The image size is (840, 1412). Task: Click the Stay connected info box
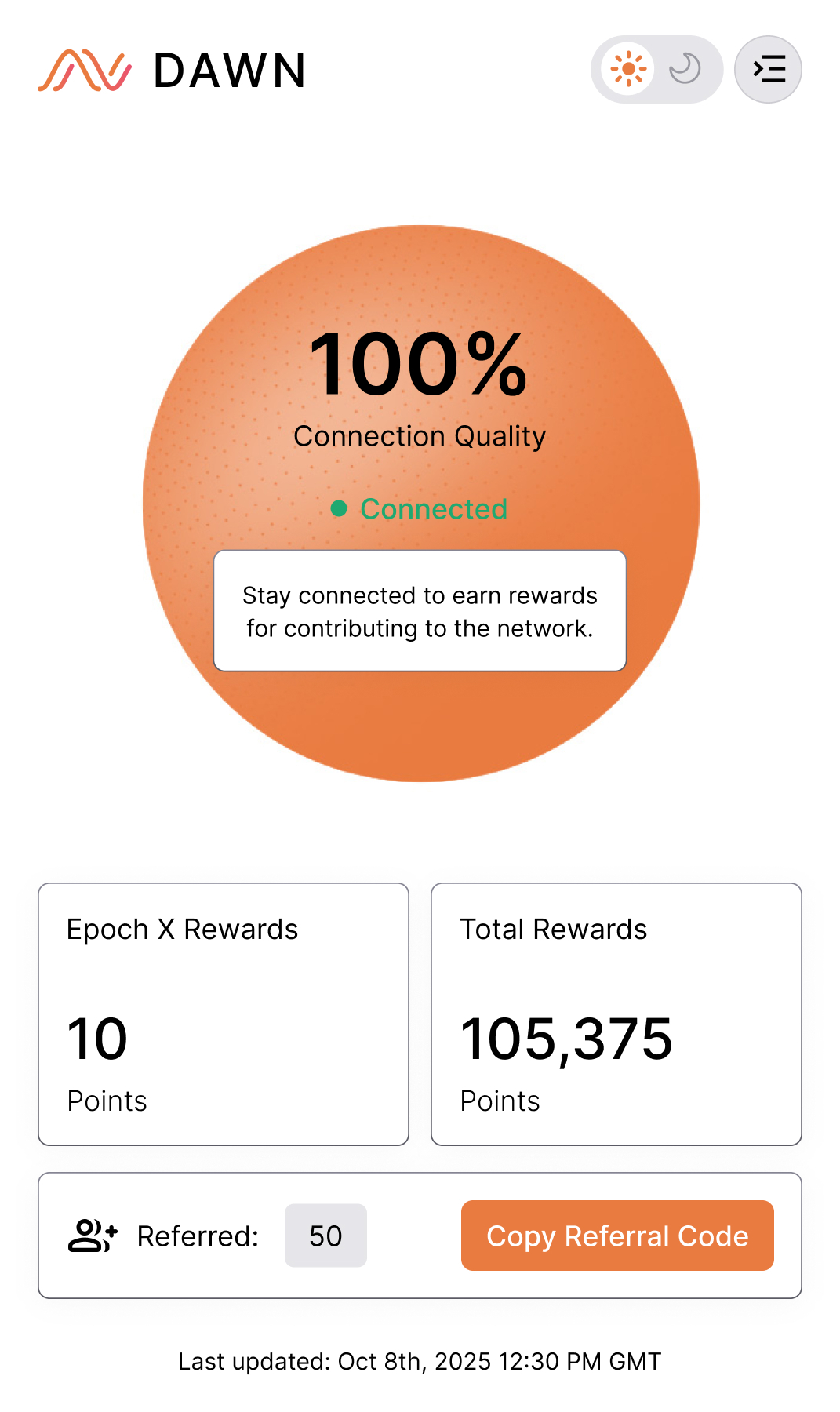(x=420, y=611)
